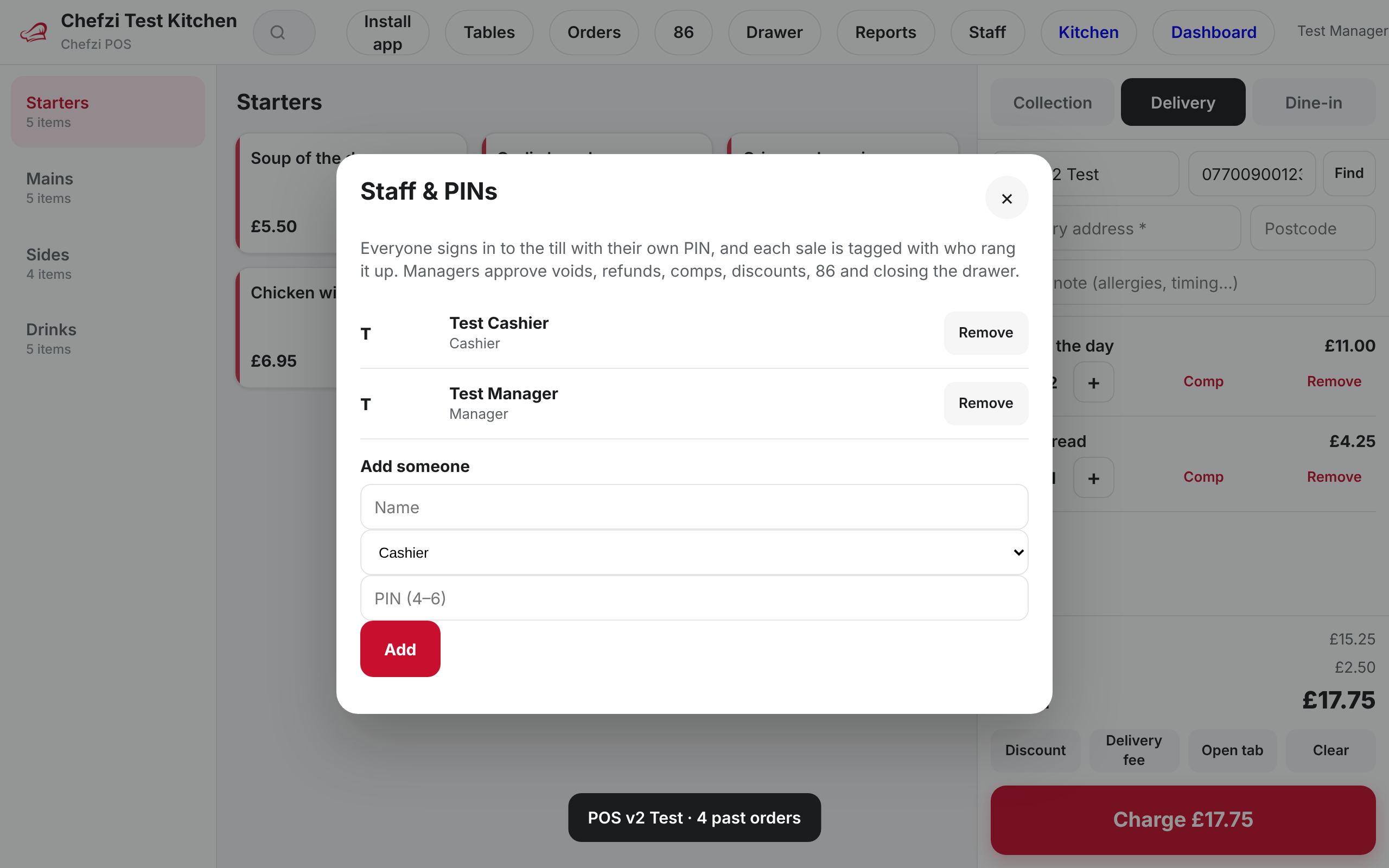The image size is (1389, 868).
Task: Click the phone number field
Action: pos(1252,174)
